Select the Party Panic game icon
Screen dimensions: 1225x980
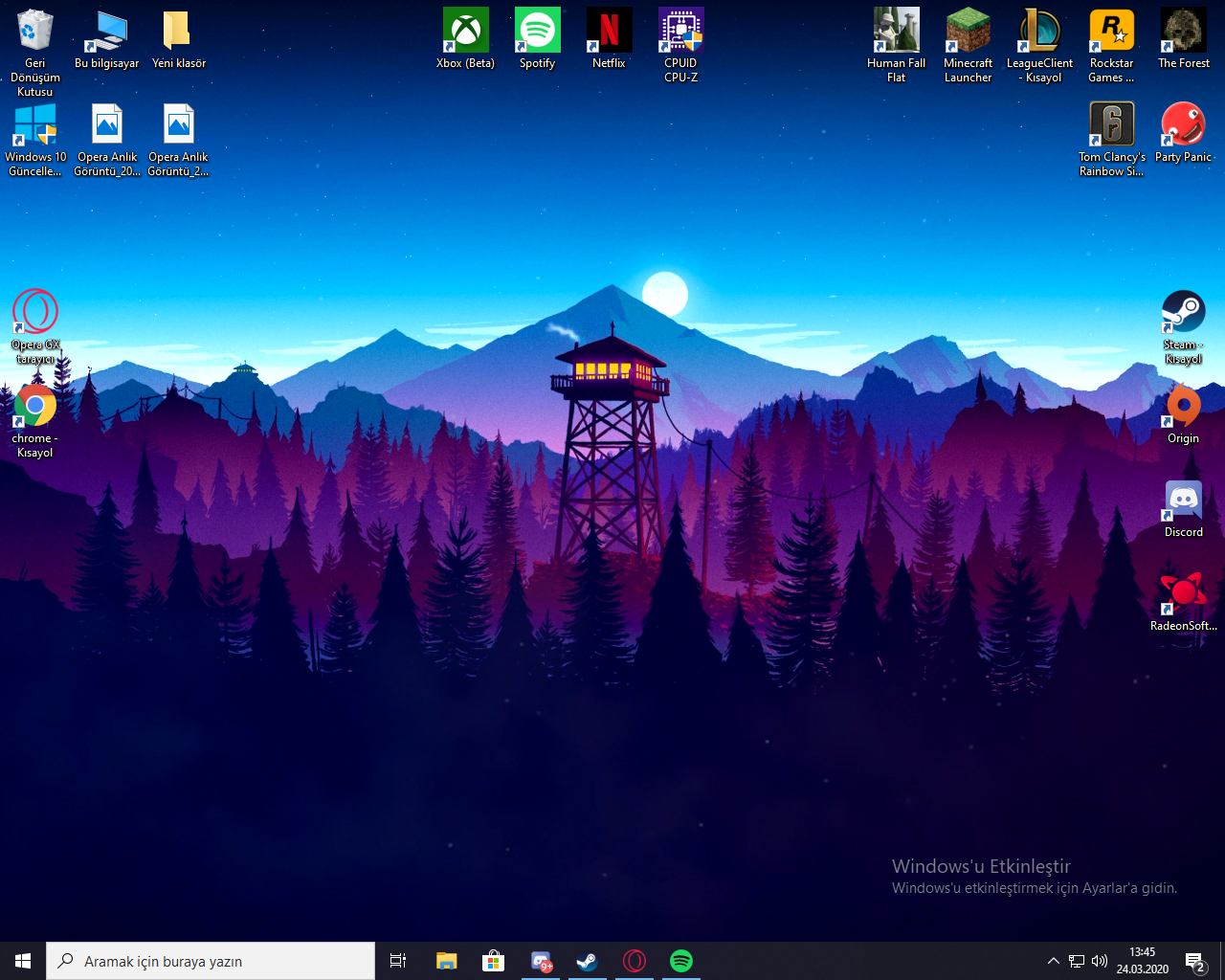coord(1184,133)
